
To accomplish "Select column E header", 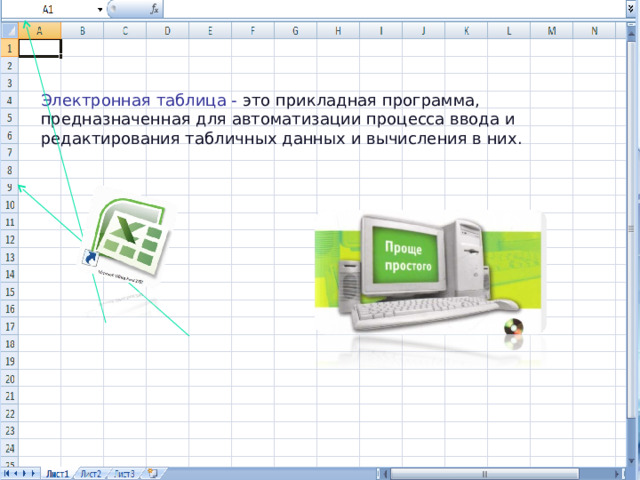I will 210,31.
